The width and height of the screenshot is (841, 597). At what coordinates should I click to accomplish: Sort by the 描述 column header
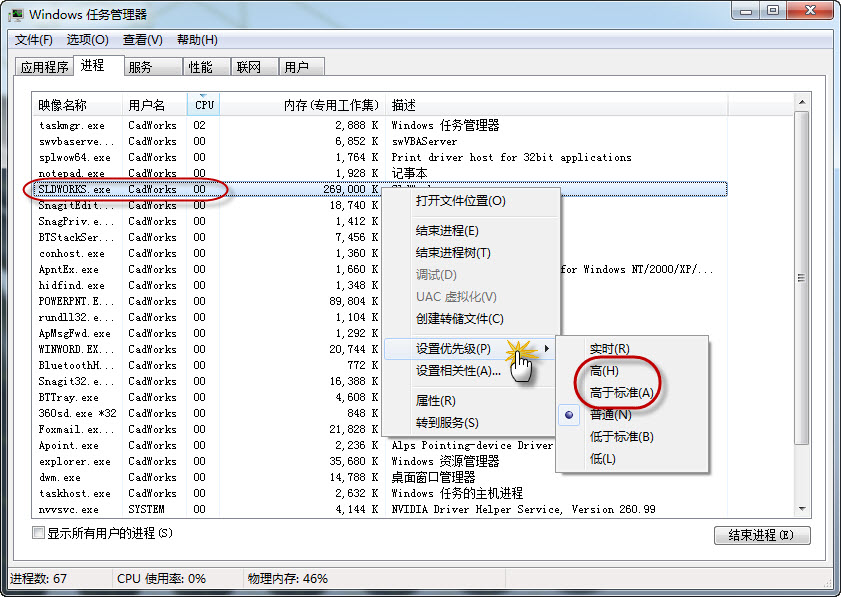(557, 105)
